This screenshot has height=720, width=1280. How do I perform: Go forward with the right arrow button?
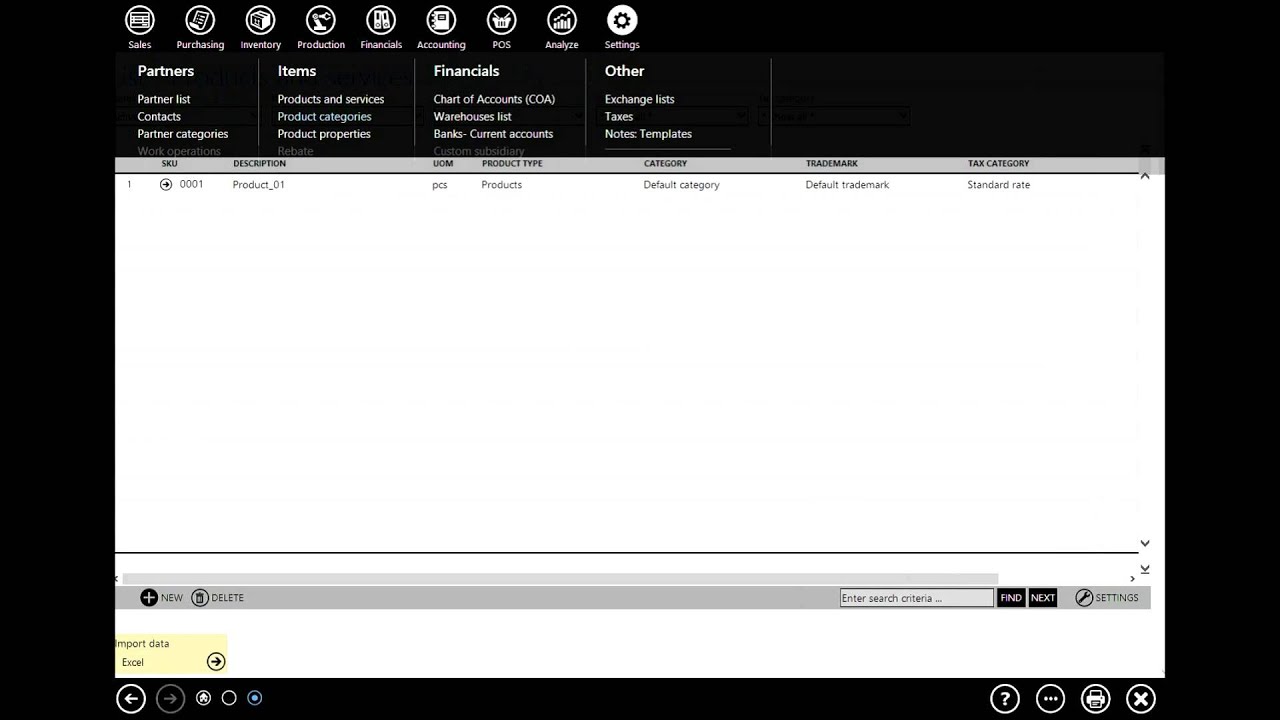point(171,699)
